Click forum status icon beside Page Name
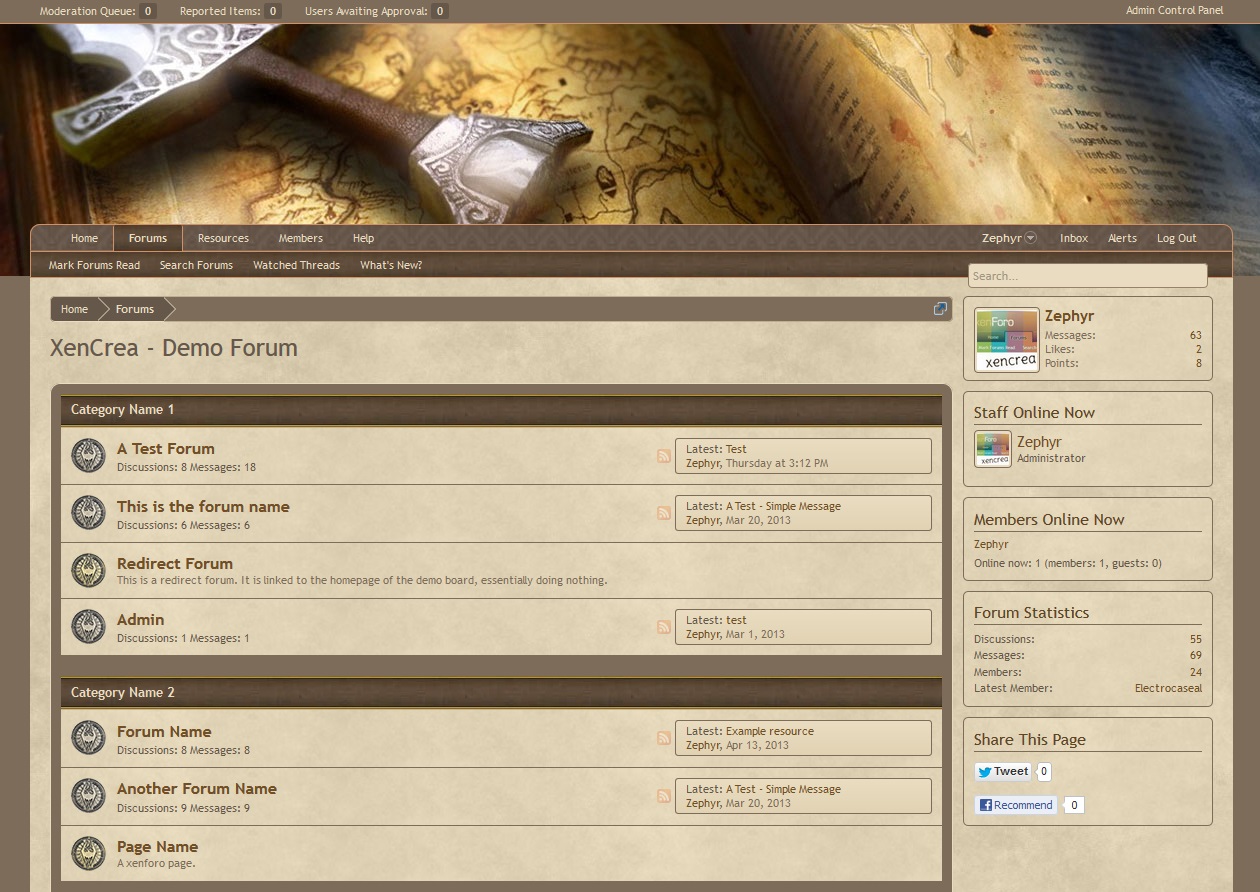1260x892 pixels. coord(89,853)
